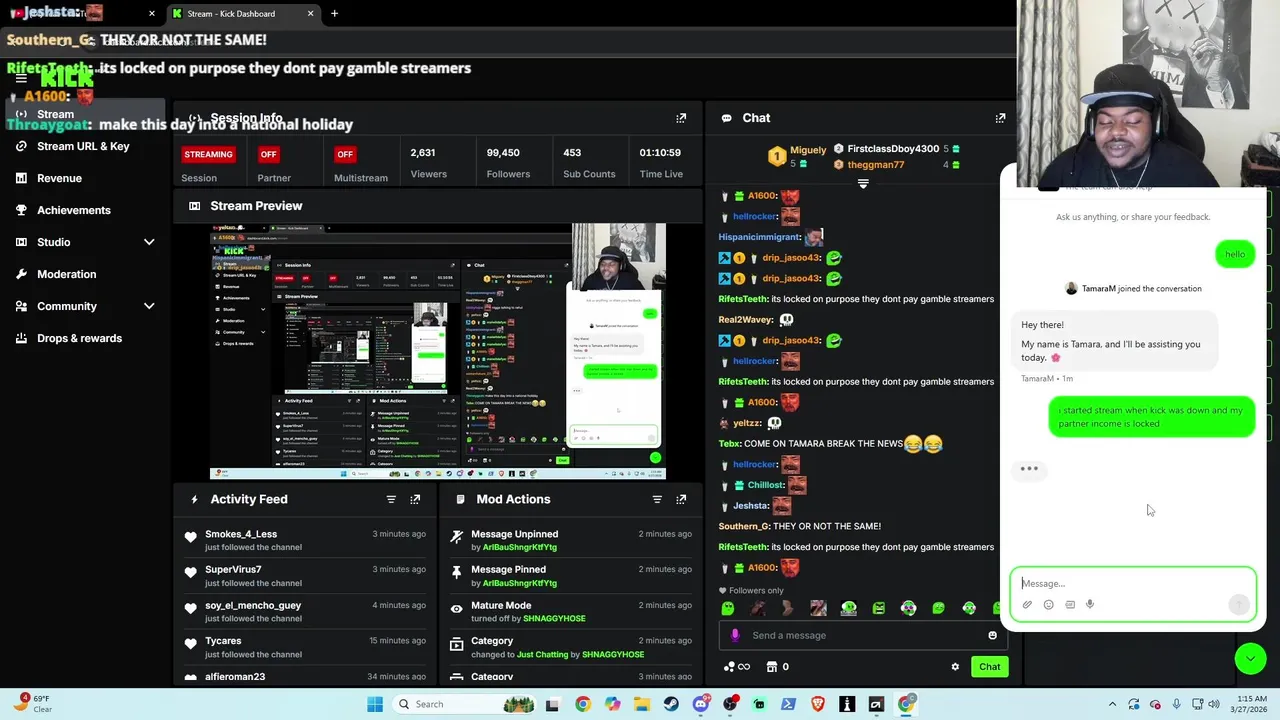1280x720 pixels.
Task: Click purple microphone icon in chat input
Action: tap(735, 635)
